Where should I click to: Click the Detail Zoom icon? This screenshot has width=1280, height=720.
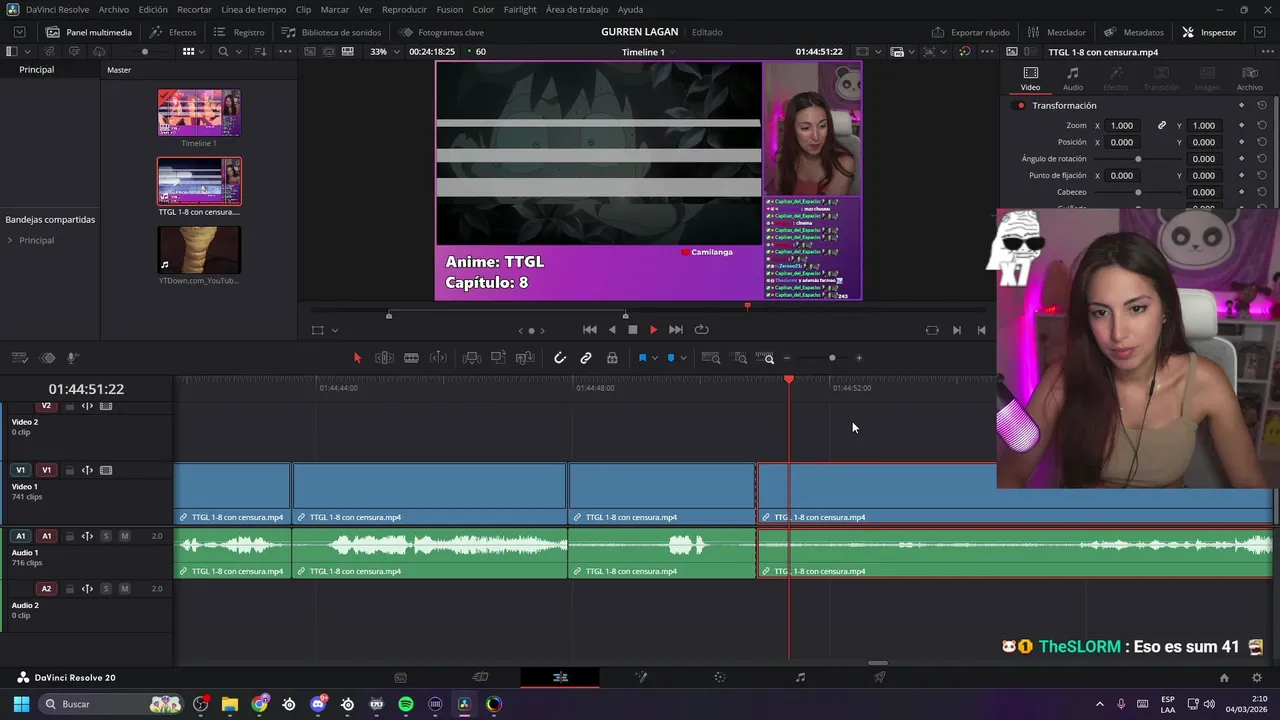click(x=740, y=358)
